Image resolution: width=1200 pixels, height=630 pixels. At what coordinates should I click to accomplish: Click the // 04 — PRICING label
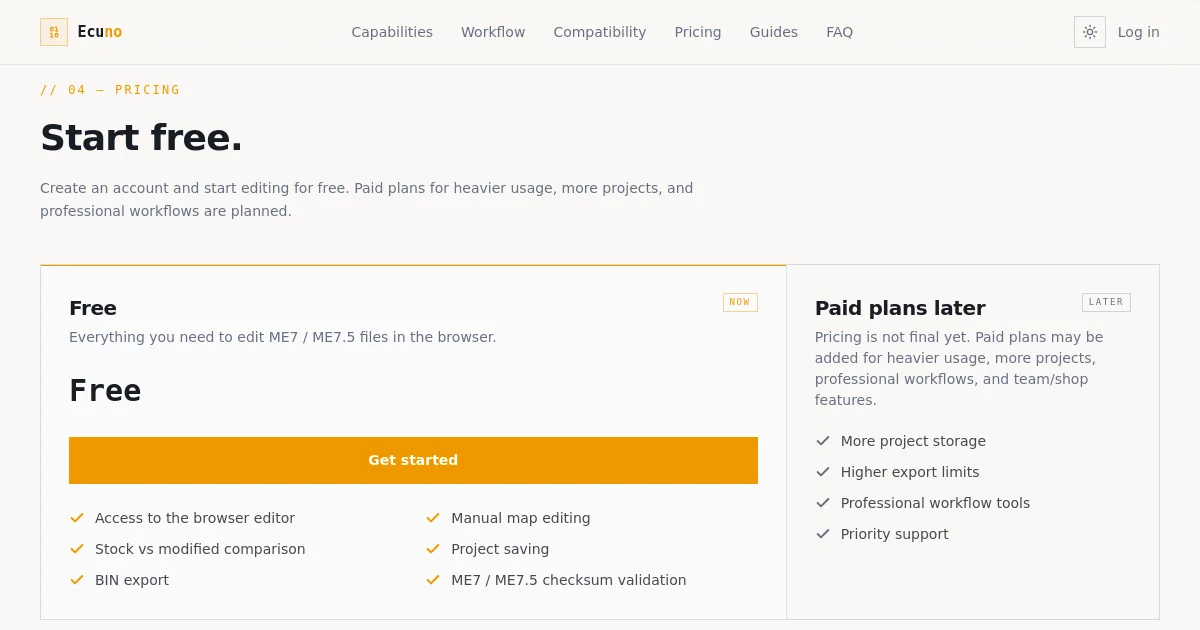110,90
